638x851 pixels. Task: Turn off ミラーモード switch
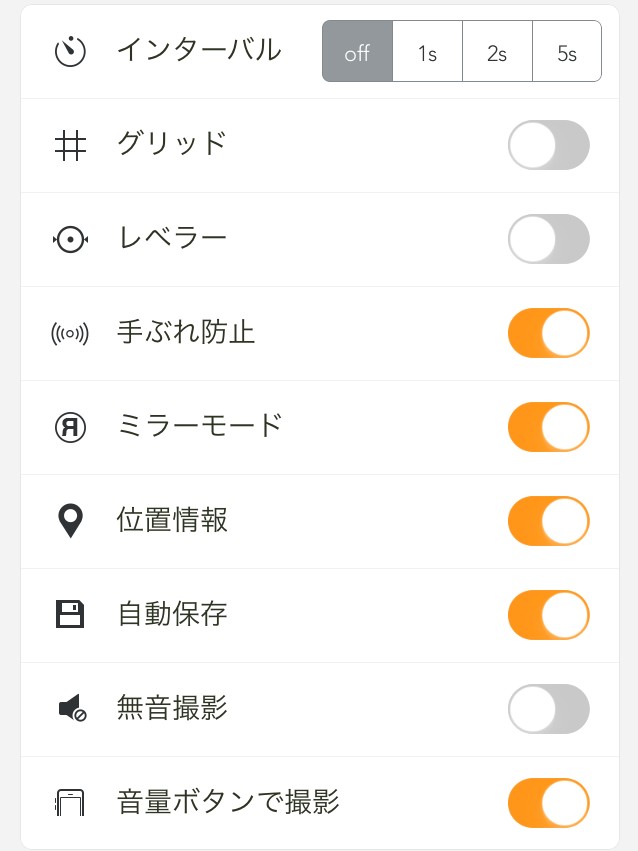coord(548,427)
